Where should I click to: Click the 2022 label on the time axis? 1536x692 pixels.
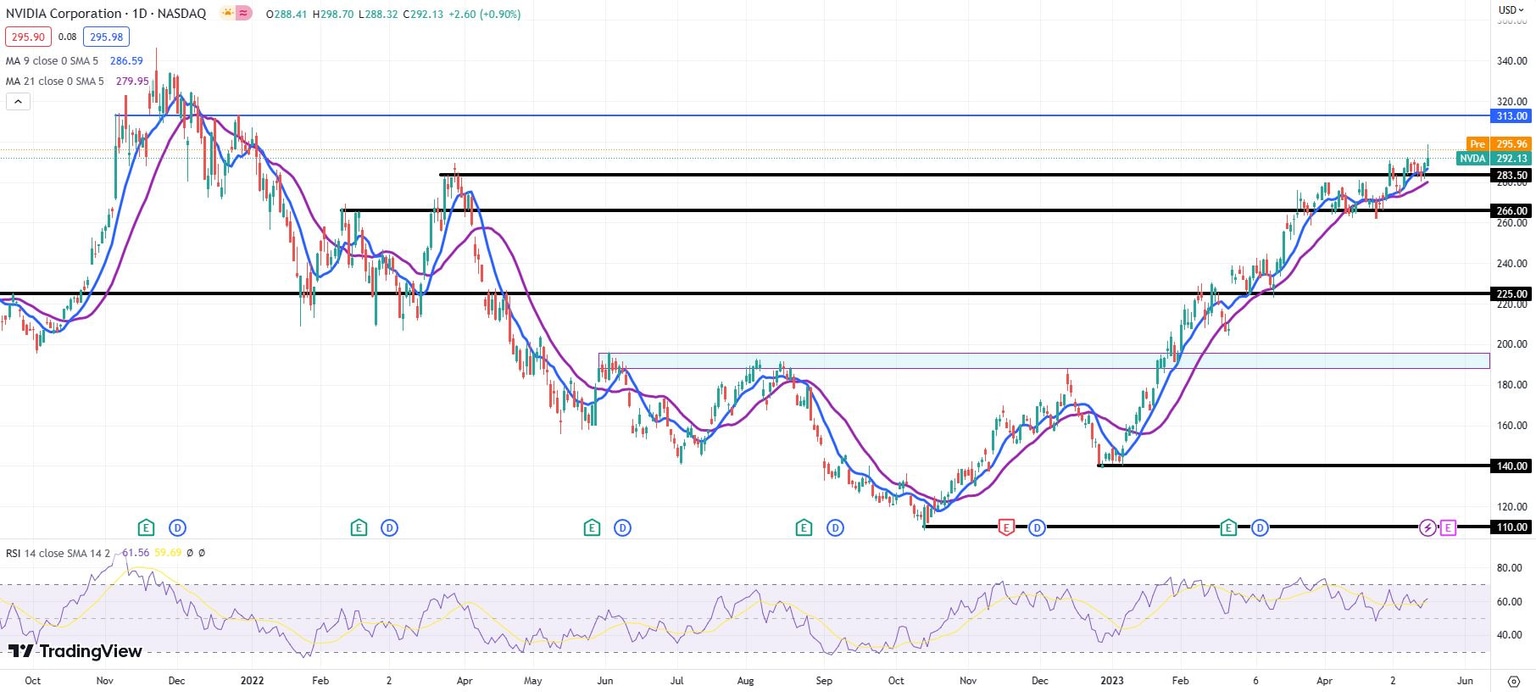point(254,680)
